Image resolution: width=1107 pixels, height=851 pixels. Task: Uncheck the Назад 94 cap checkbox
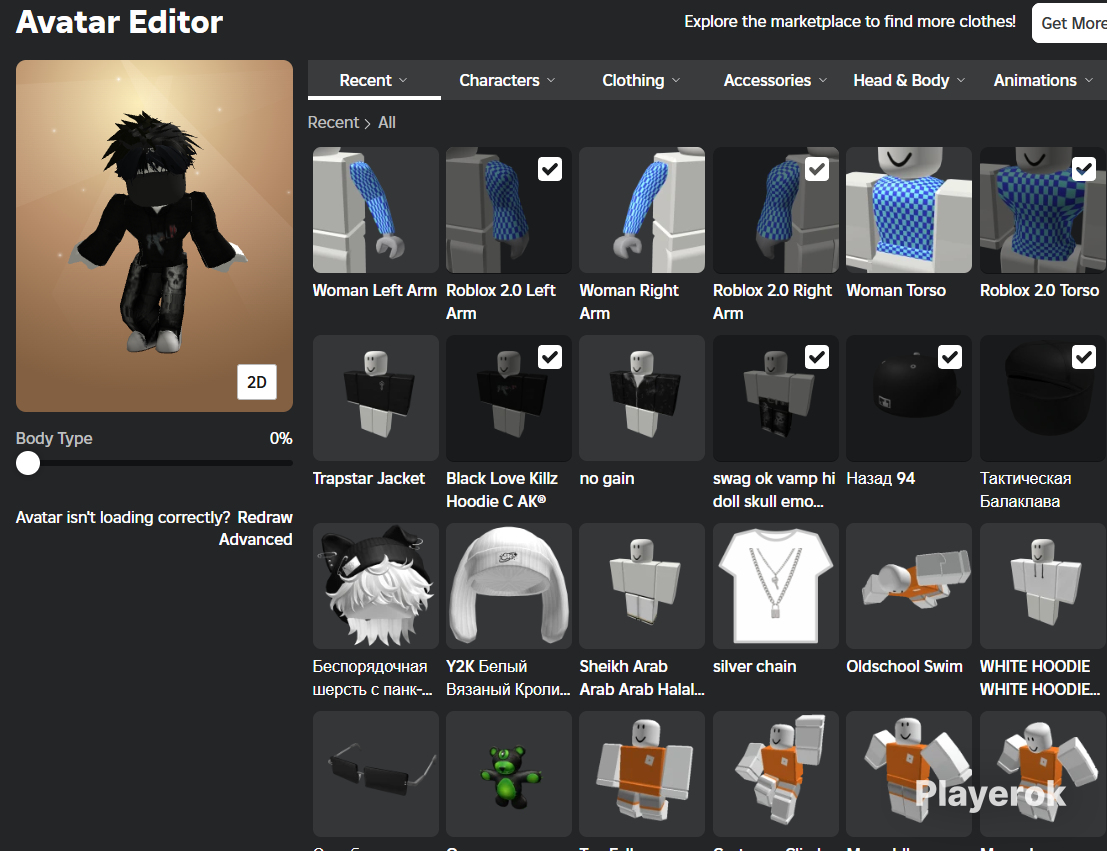click(x=950, y=357)
